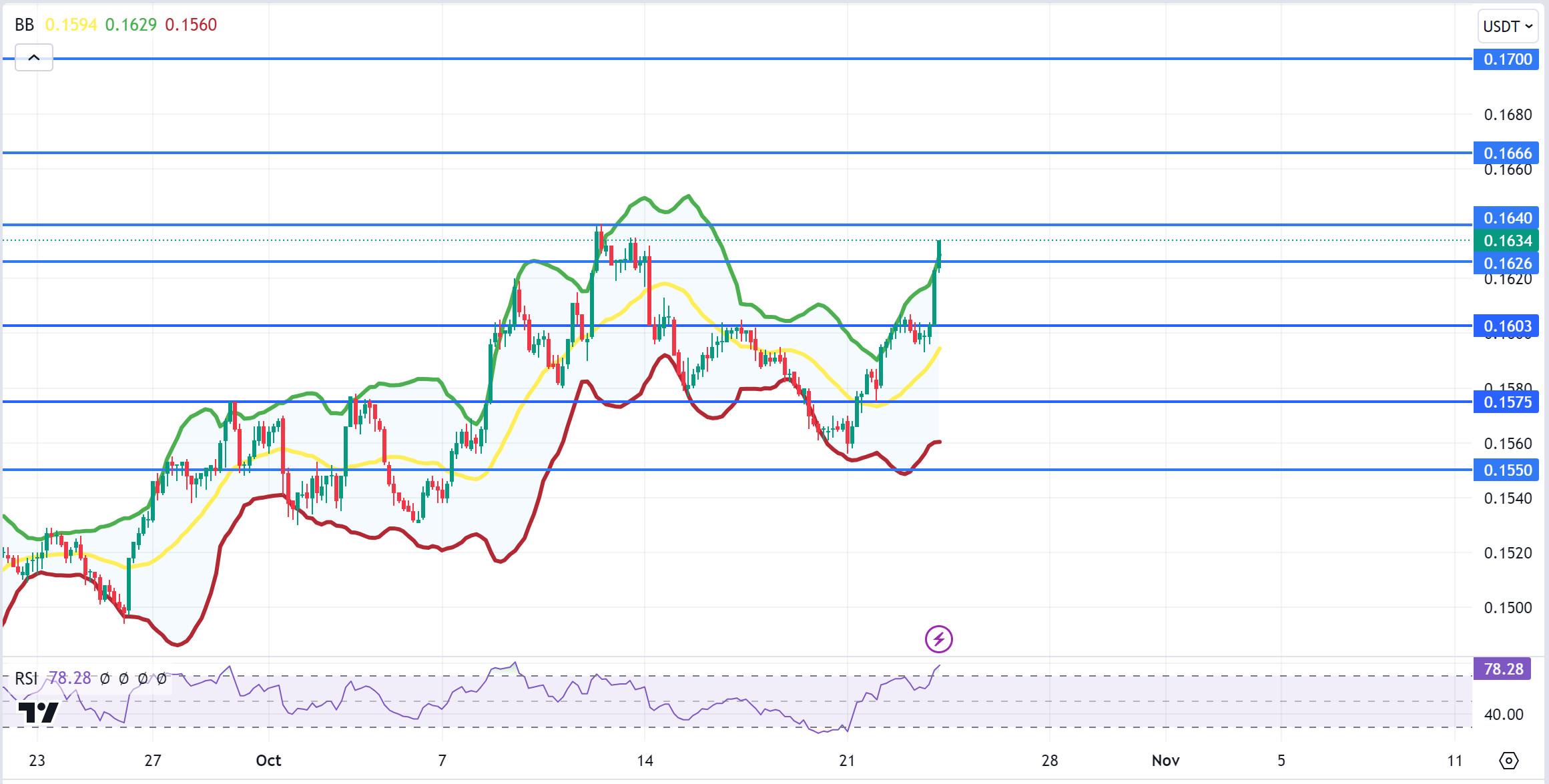Select the BB indicator label
The width and height of the screenshot is (1549, 784).
click(24, 25)
